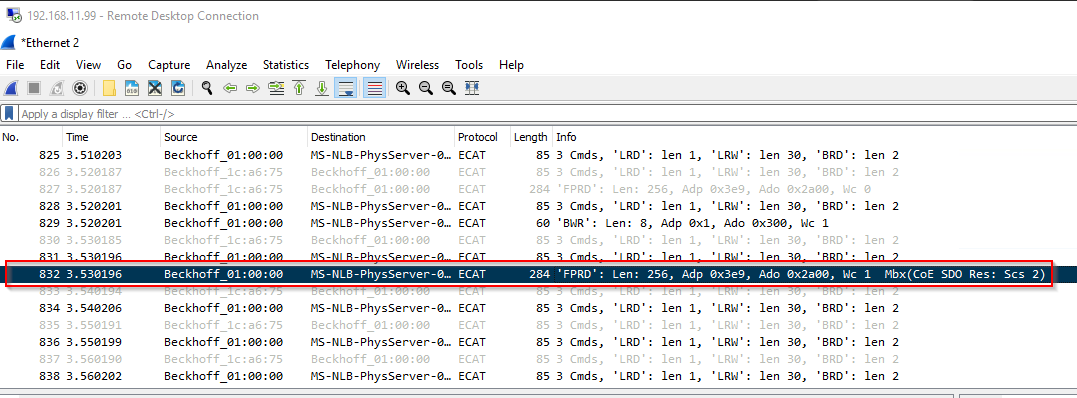1077x398 pixels.
Task: Select packet number 828
Action: tap(538, 206)
